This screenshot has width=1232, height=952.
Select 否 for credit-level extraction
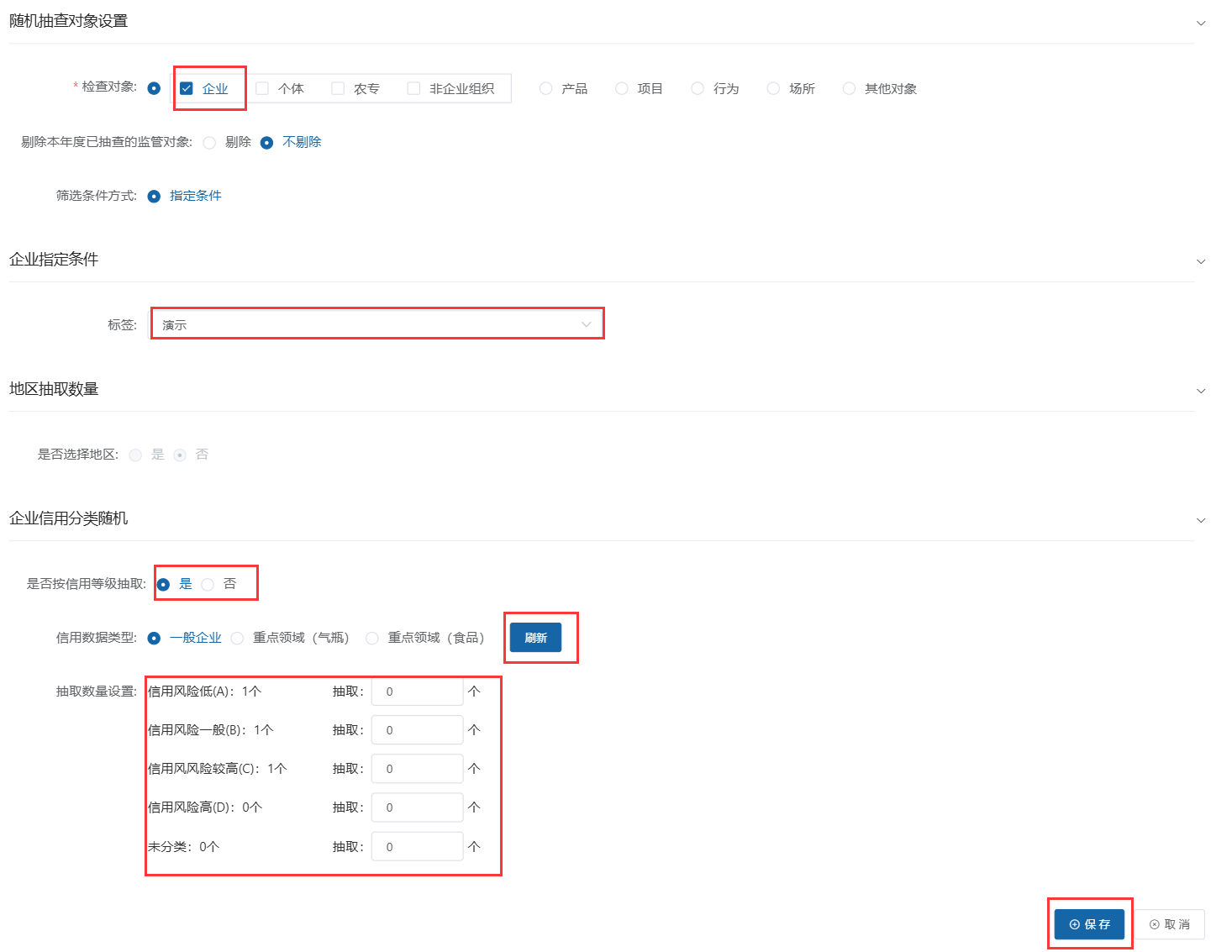208,585
